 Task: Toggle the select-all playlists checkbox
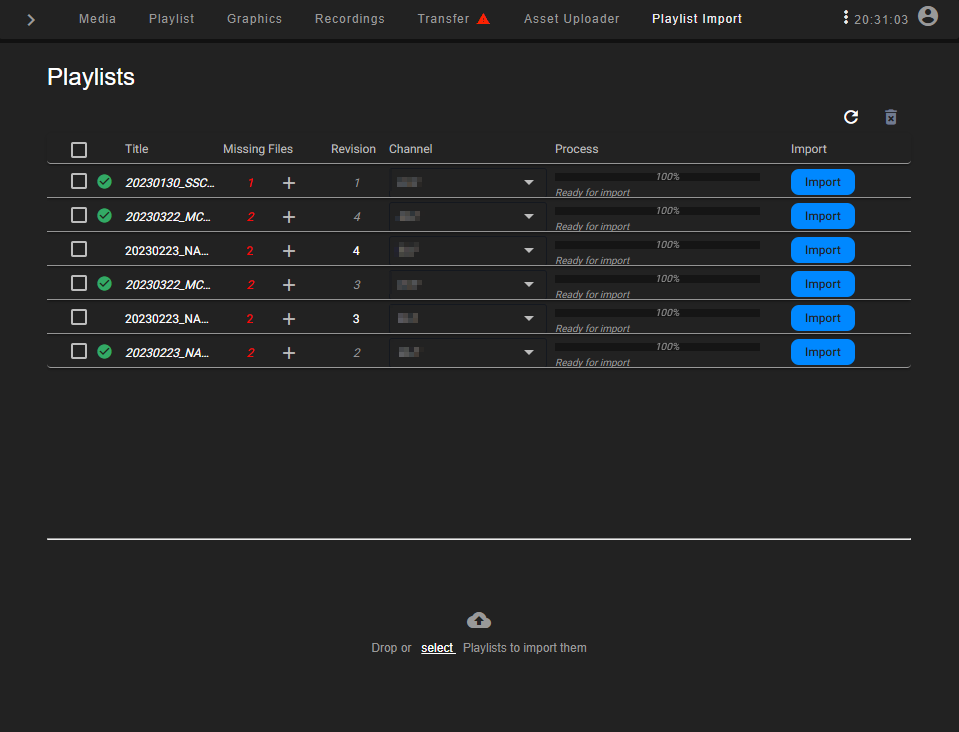[79, 150]
